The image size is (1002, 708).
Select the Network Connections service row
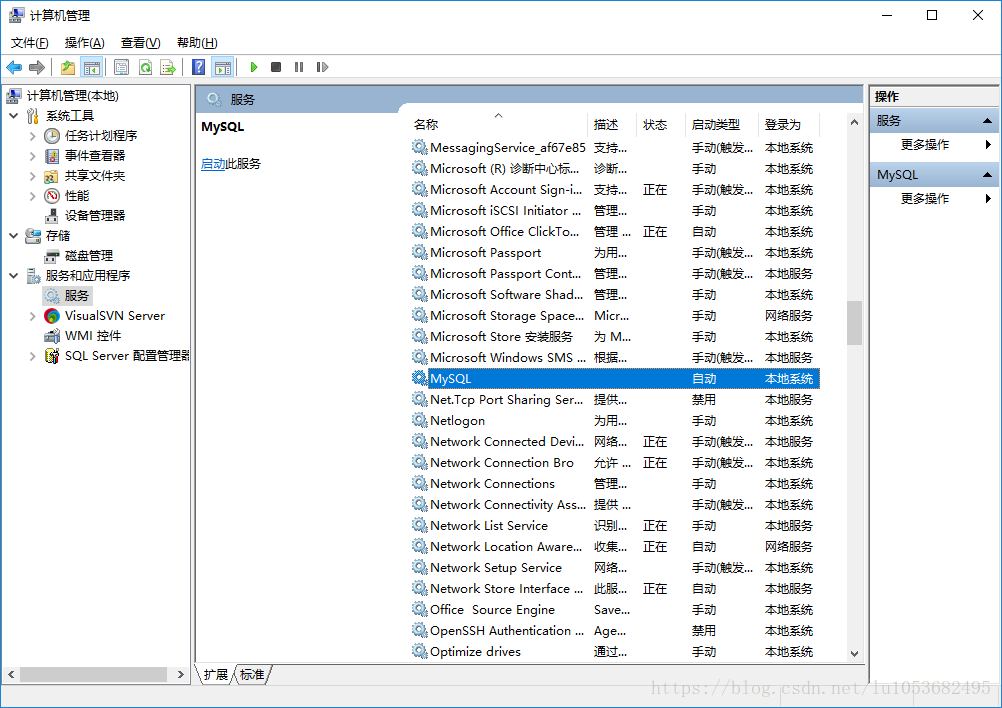tap(615, 483)
